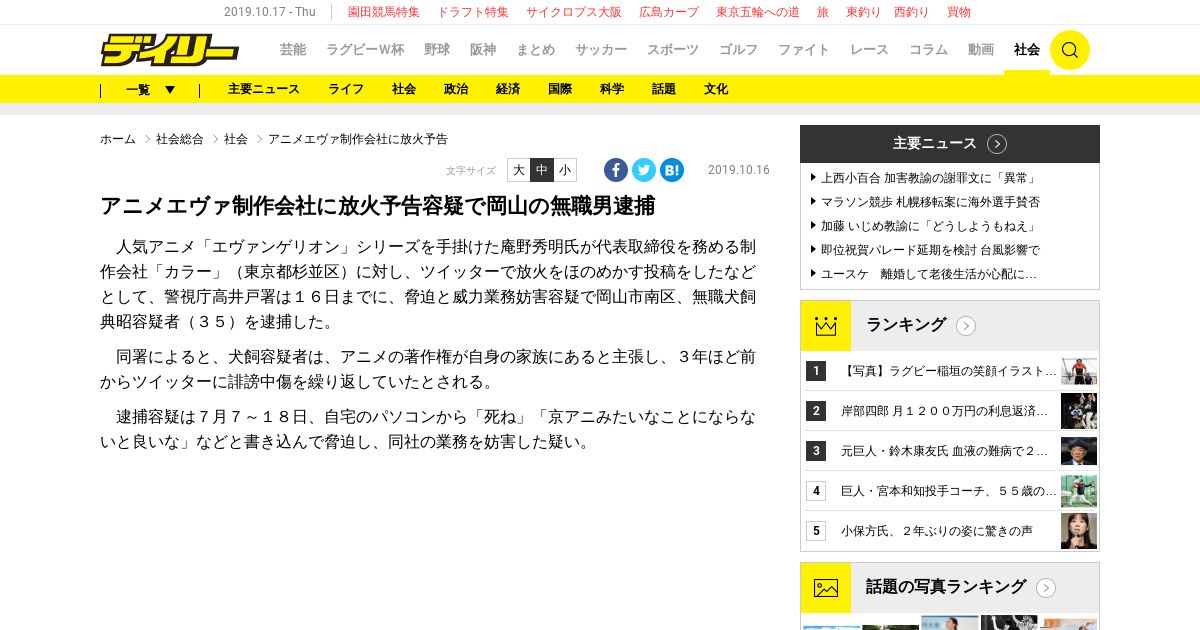The image size is (1200, 630).
Task: Go to 経済 in yellow submenu
Action: point(508,89)
